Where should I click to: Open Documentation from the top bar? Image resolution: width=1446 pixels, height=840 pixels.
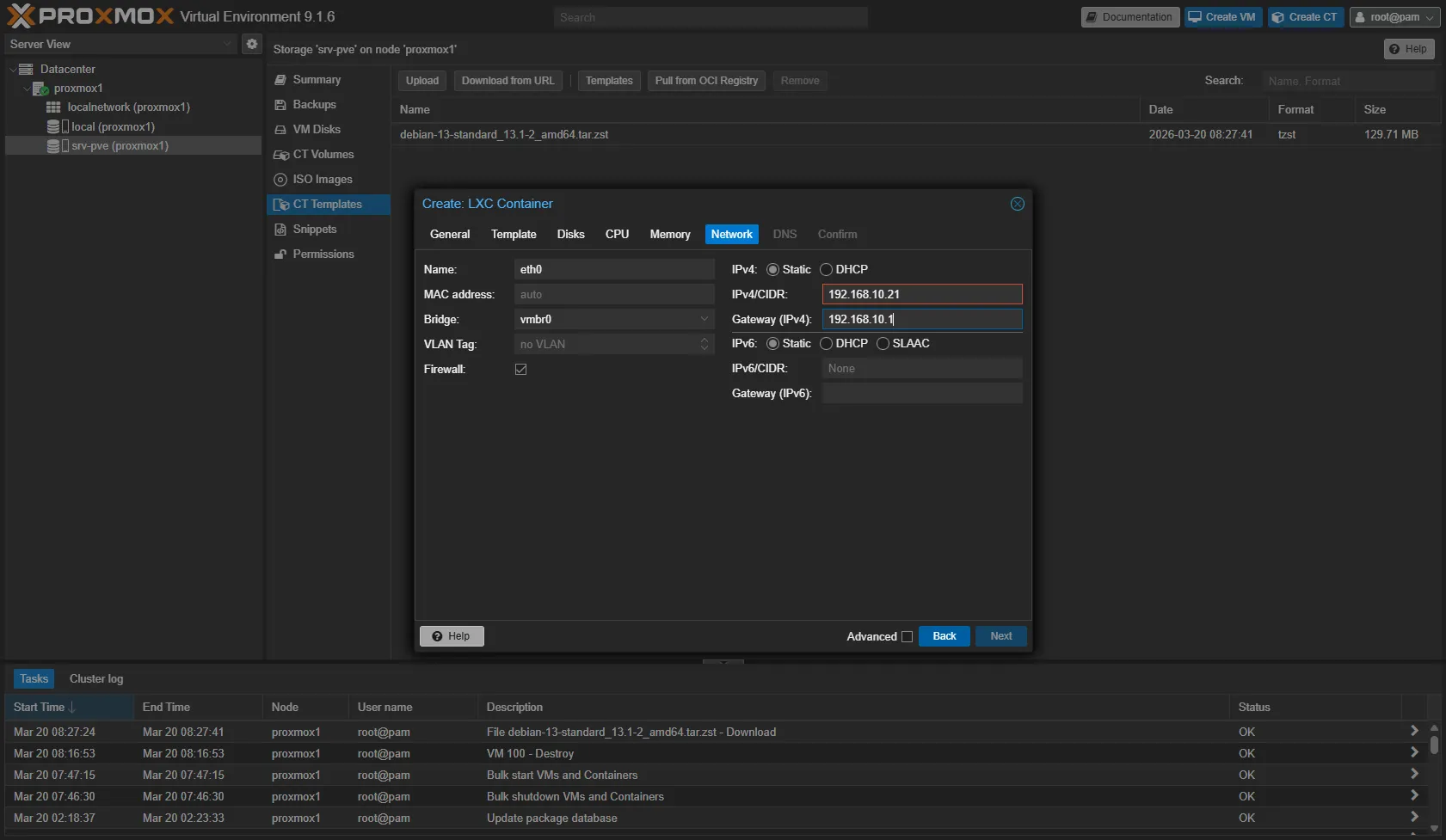[x=1129, y=17]
